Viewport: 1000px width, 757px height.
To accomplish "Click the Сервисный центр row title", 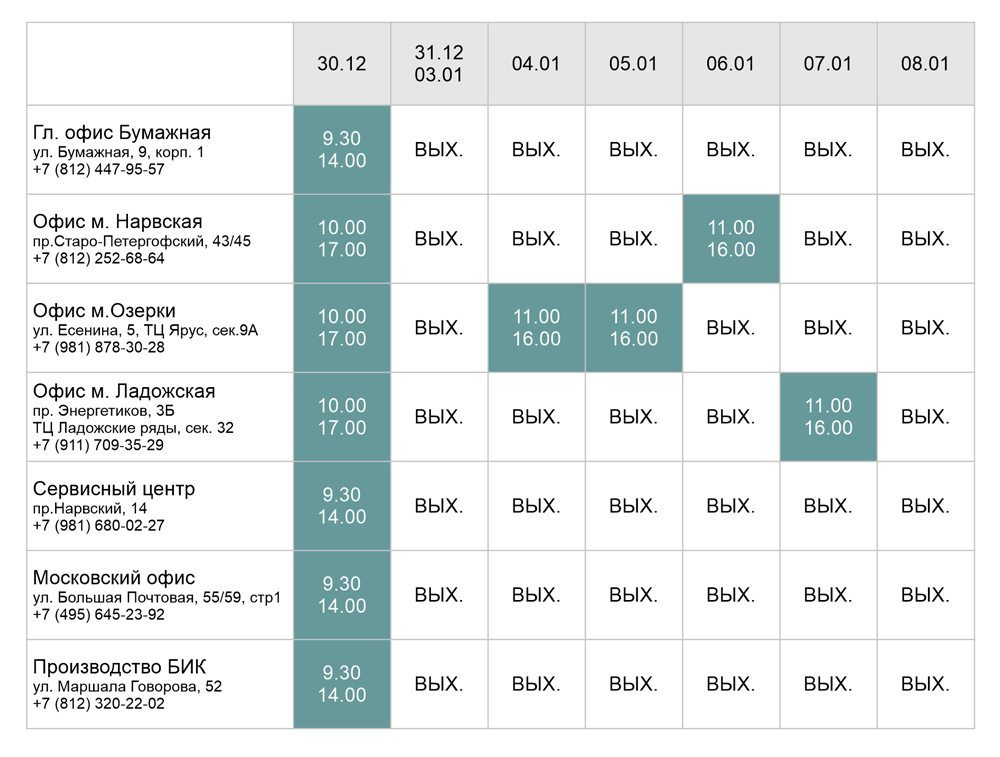I will coord(114,489).
